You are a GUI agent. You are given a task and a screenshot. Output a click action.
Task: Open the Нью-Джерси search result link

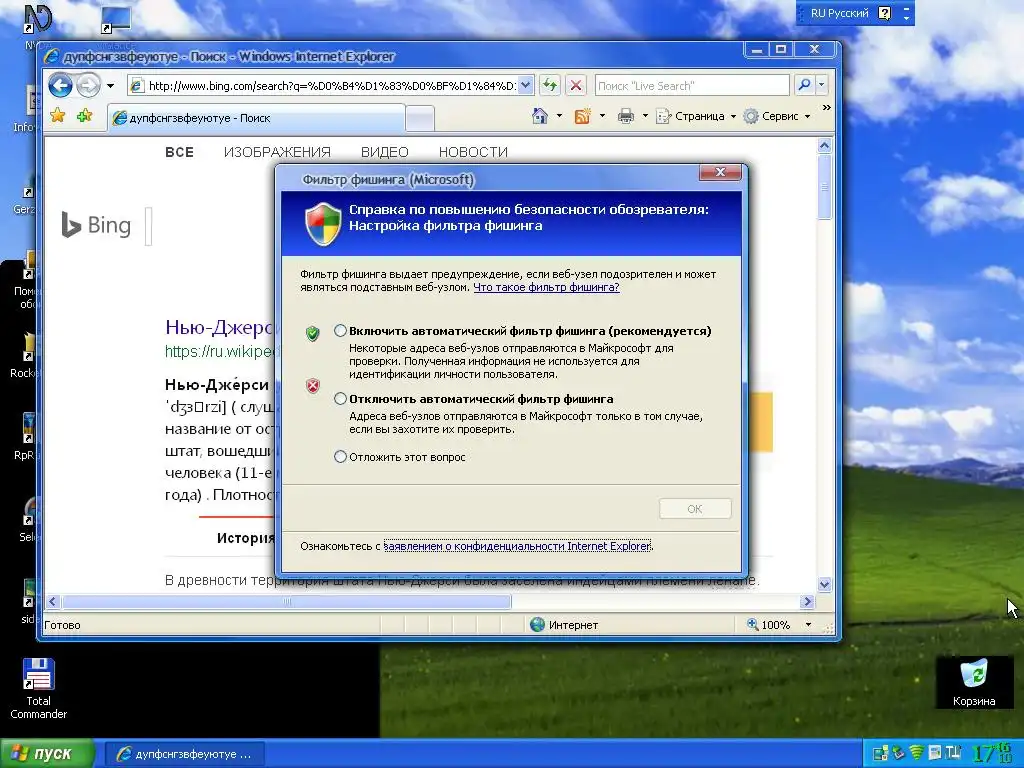point(219,327)
